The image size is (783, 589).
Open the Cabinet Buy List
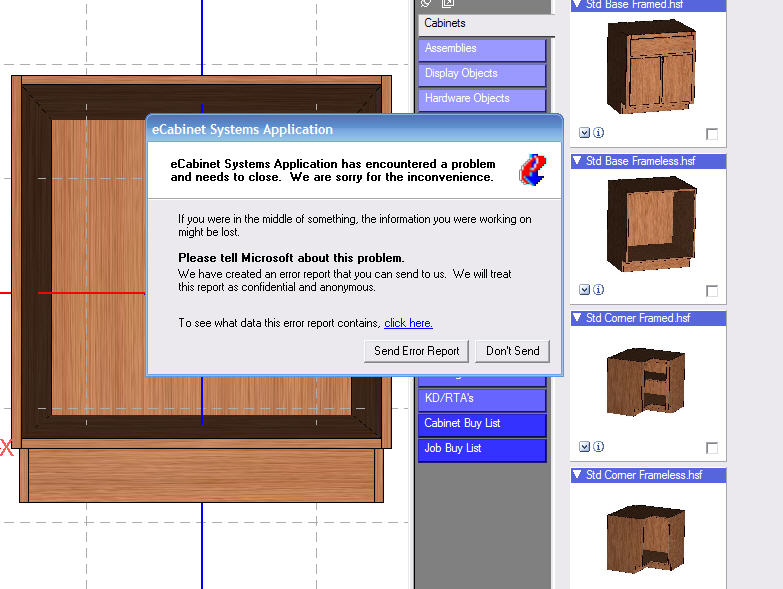point(482,424)
